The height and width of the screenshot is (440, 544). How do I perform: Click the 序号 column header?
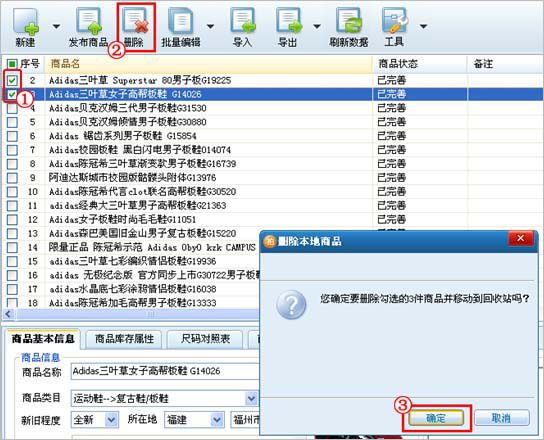point(30,64)
